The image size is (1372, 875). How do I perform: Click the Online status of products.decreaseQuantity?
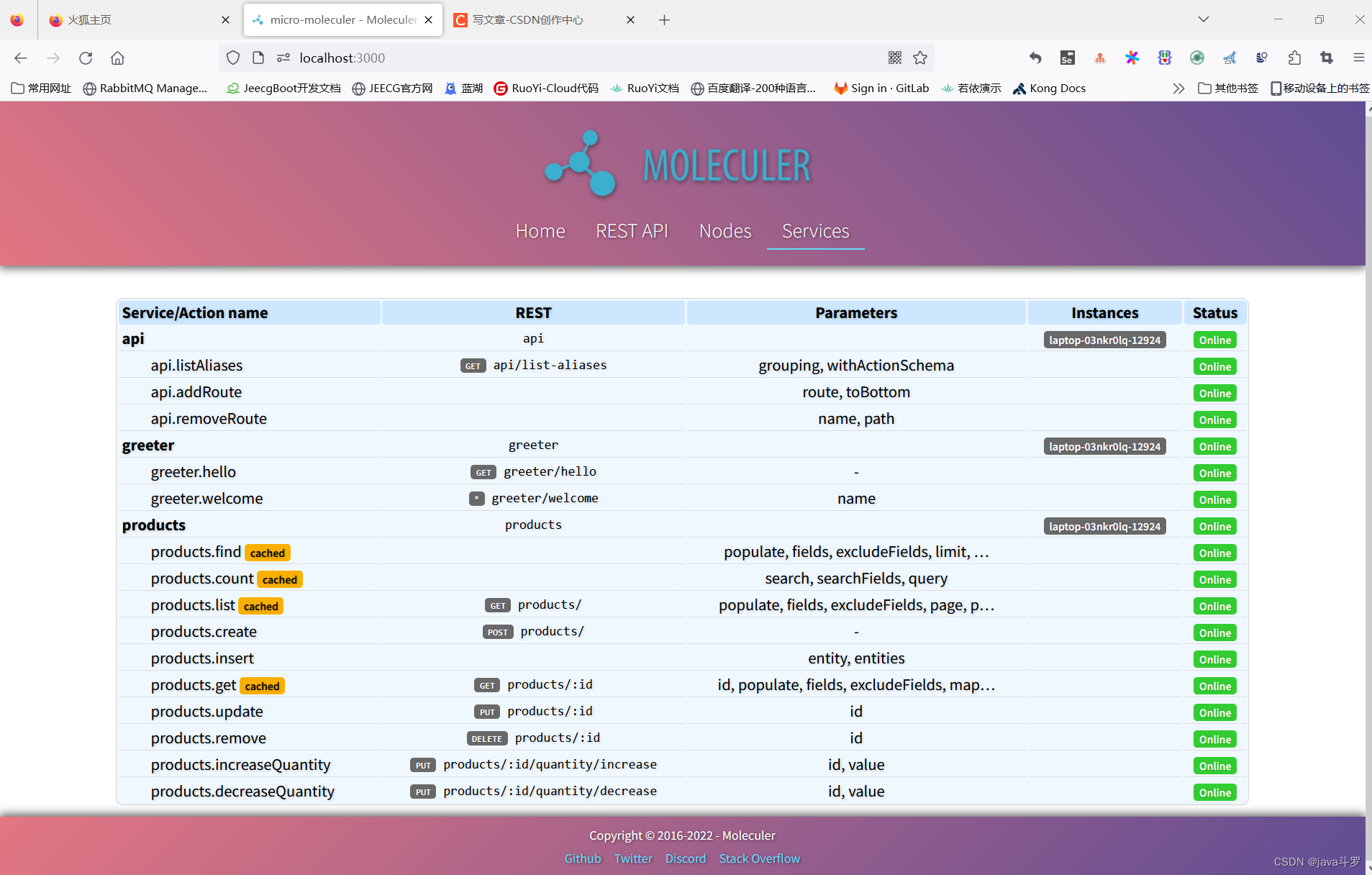tap(1215, 792)
